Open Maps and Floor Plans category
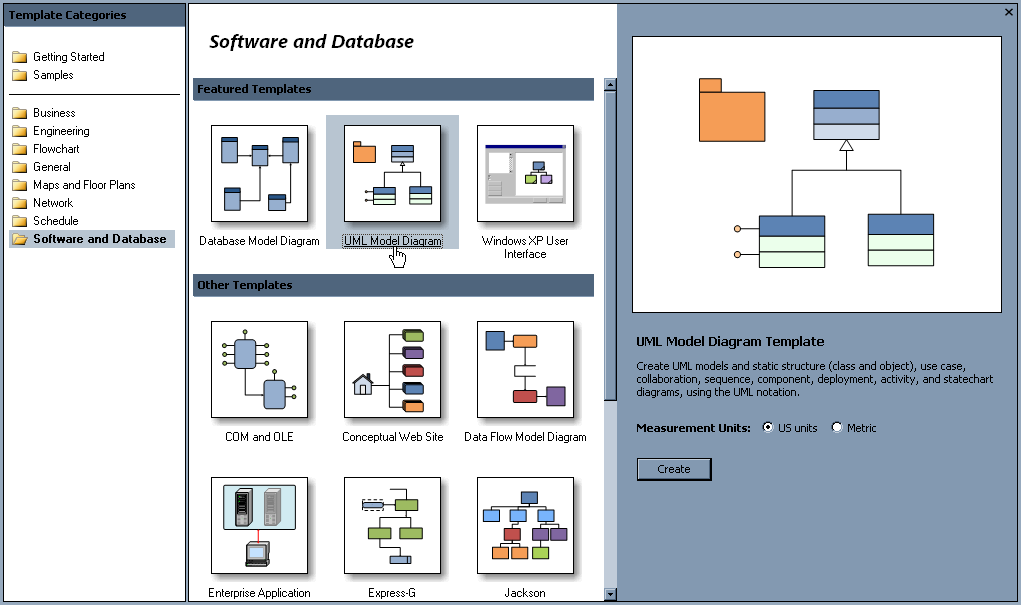1021x605 pixels. tap(83, 185)
